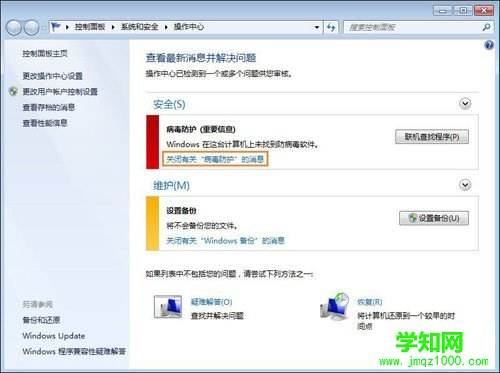The image size is (500, 373).
Task: Minimize the Action Center window
Action: [443, 11]
